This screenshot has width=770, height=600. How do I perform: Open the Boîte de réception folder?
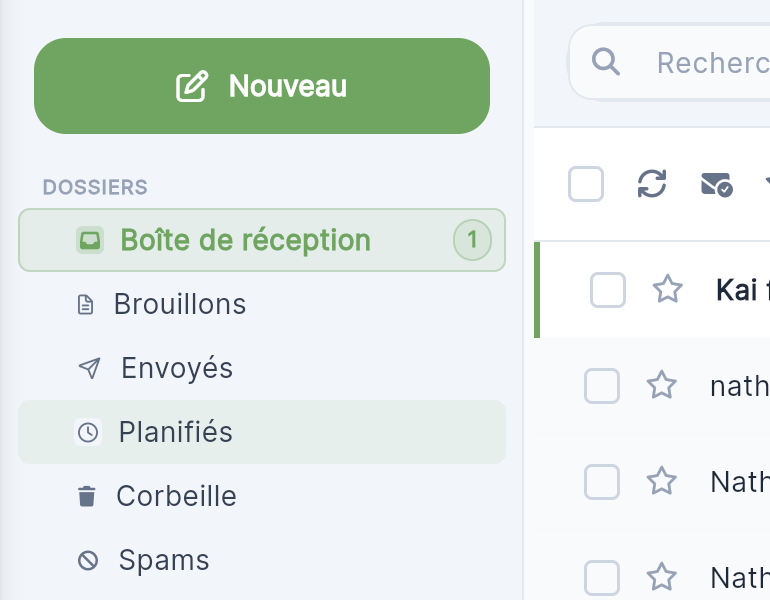[x=262, y=240]
